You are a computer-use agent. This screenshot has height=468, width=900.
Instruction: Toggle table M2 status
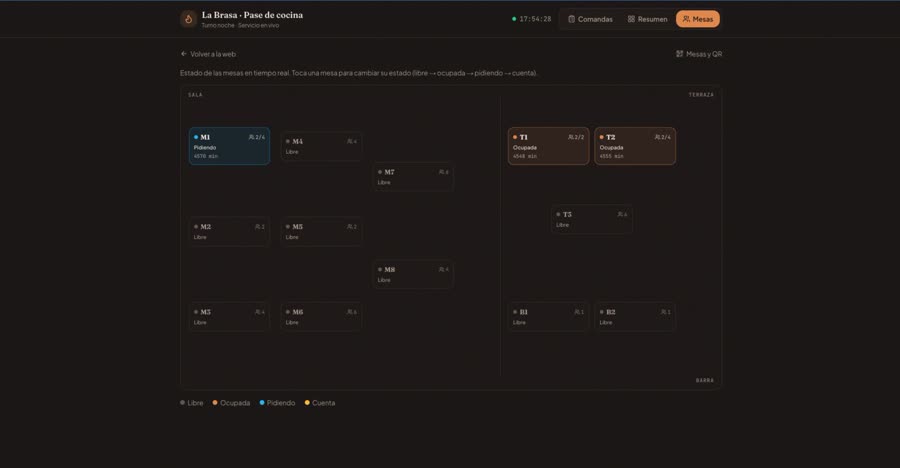[229, 231]
